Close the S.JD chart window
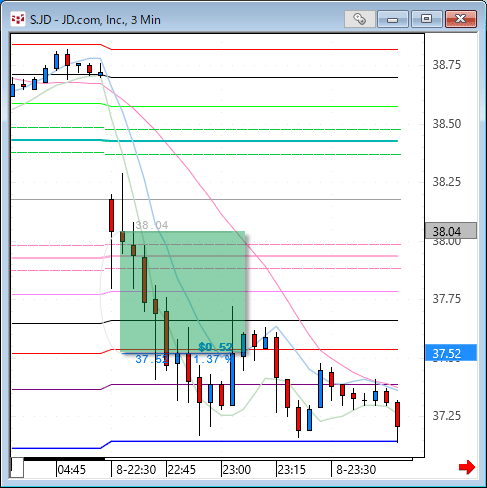 coord(461,19)
